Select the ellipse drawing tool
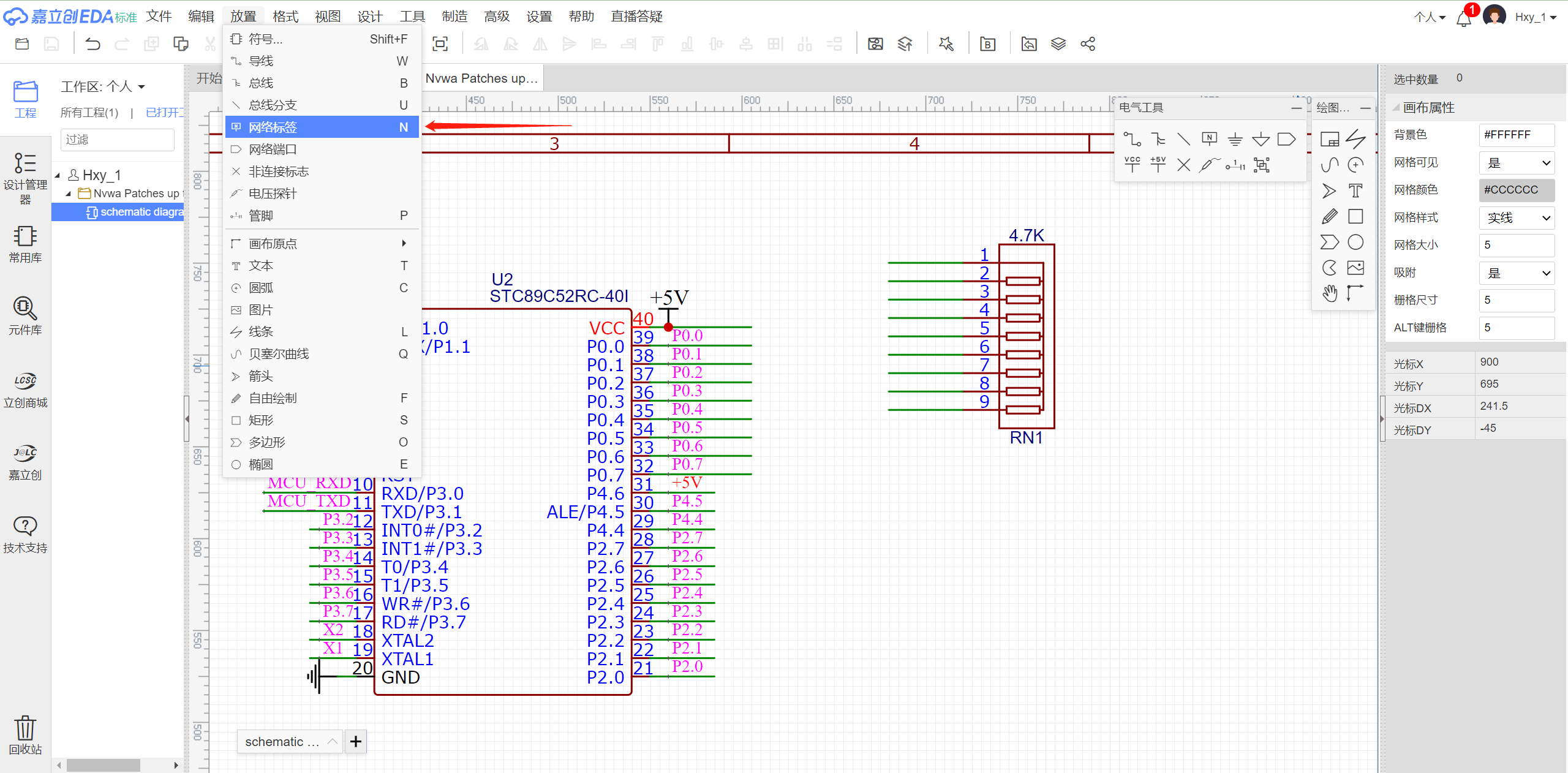 1355,243
